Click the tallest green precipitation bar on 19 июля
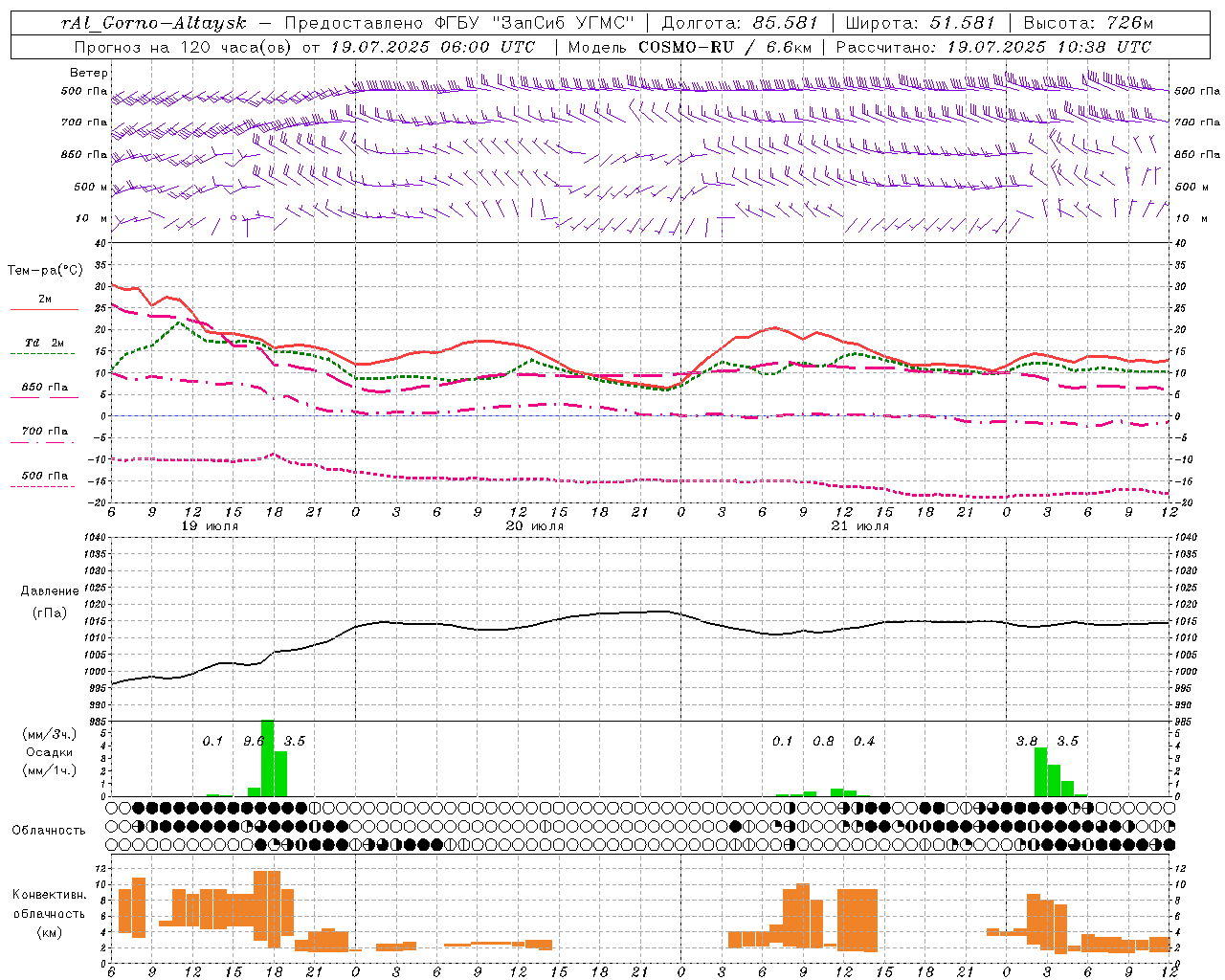The image size is (1225, 980). coord(268,758)
